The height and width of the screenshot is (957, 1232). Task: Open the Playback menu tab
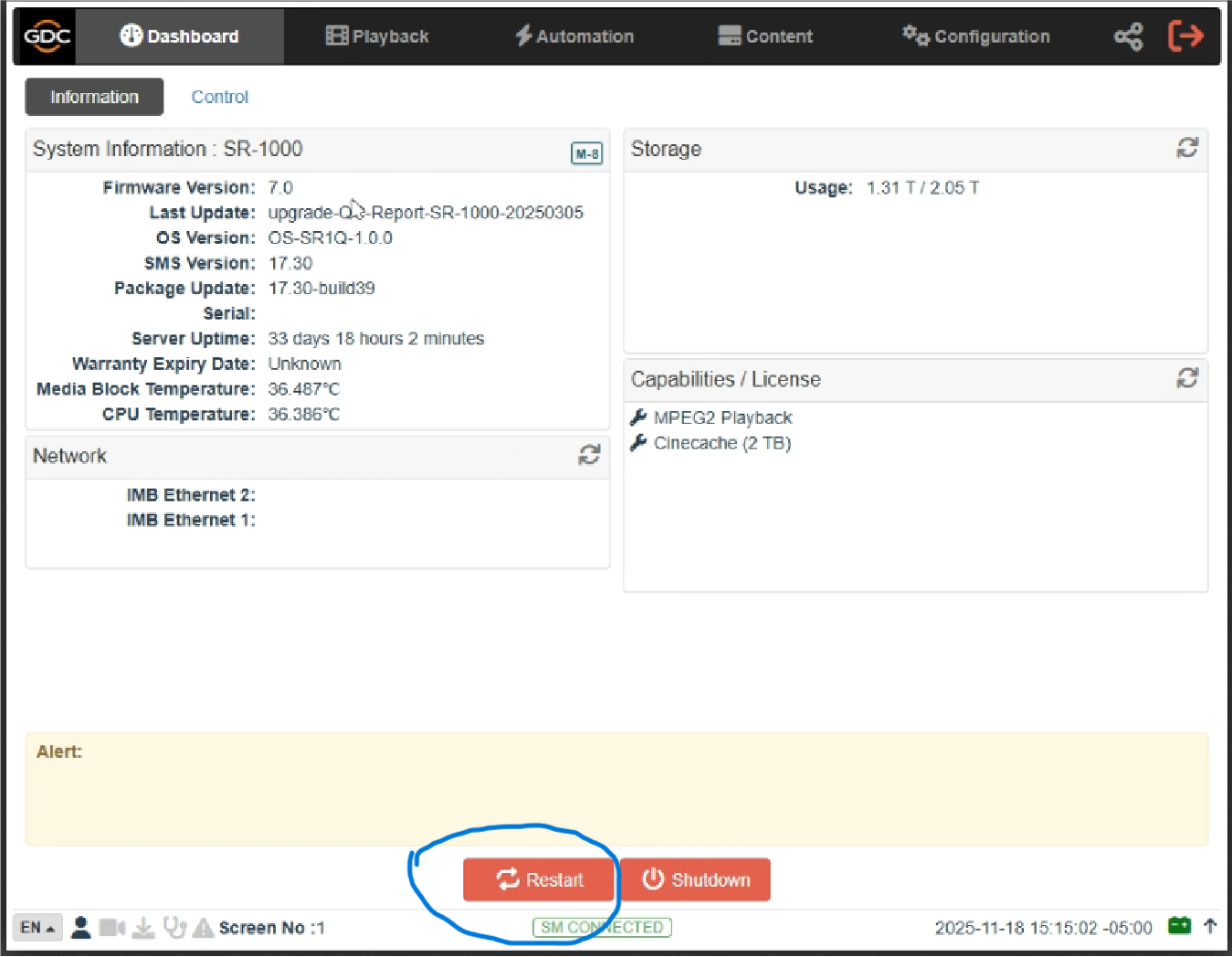(377, 37)
